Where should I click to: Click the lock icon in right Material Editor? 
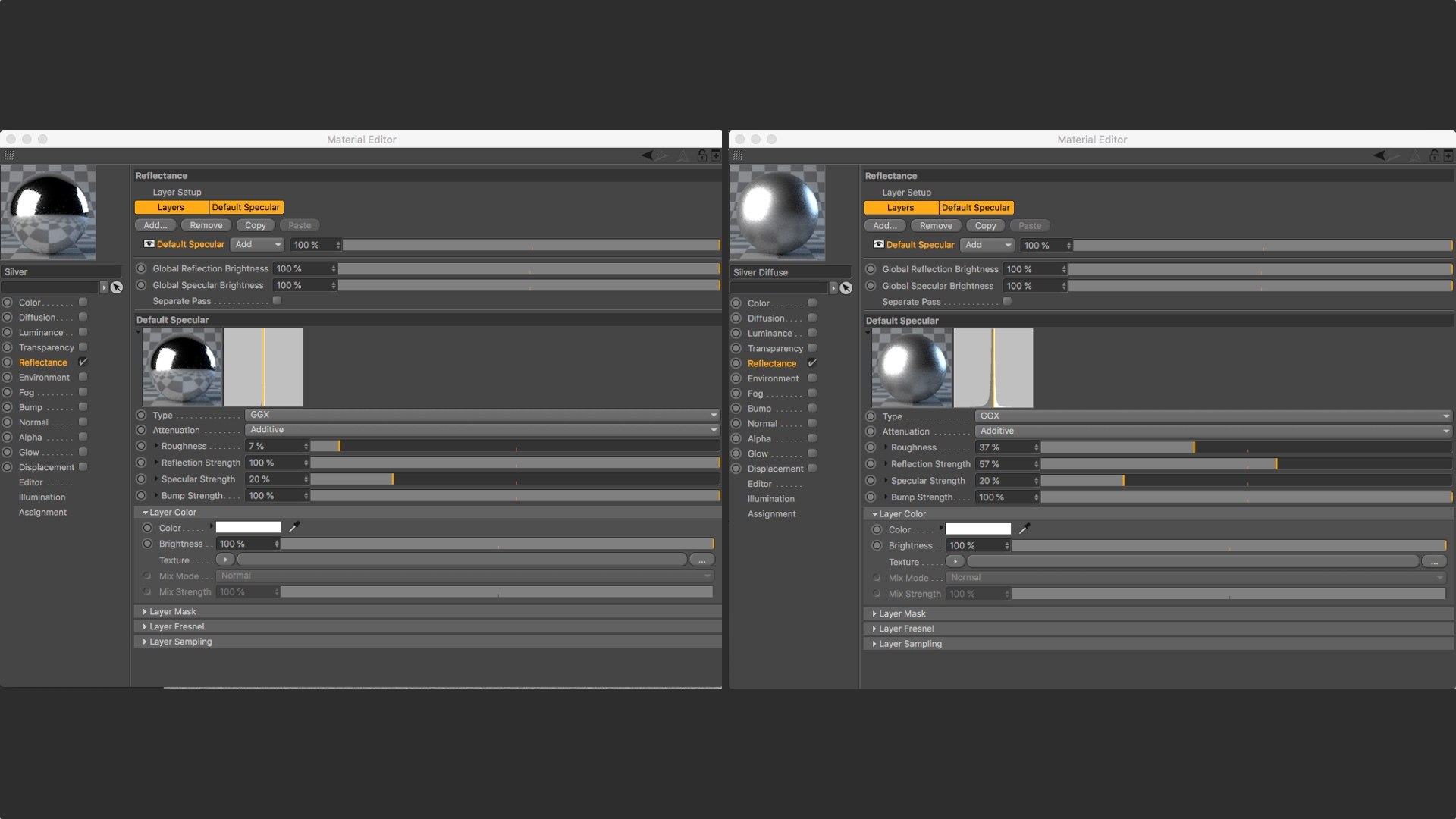[1434, 155]
